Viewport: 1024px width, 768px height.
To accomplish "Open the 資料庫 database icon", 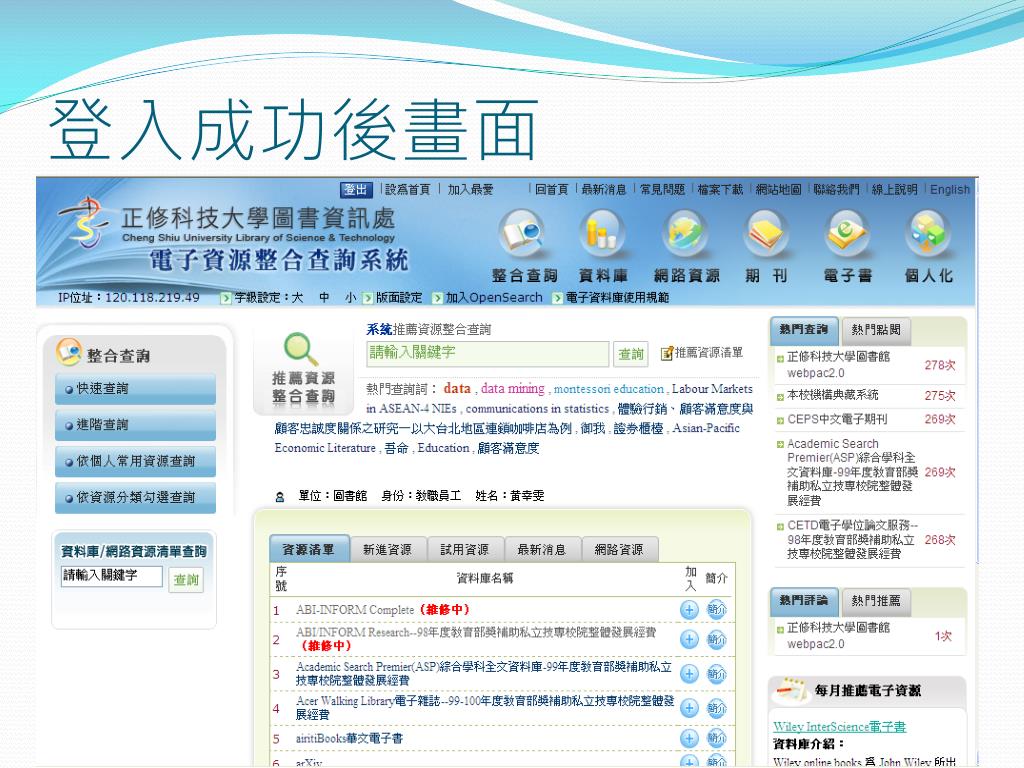I will point(603,232).
